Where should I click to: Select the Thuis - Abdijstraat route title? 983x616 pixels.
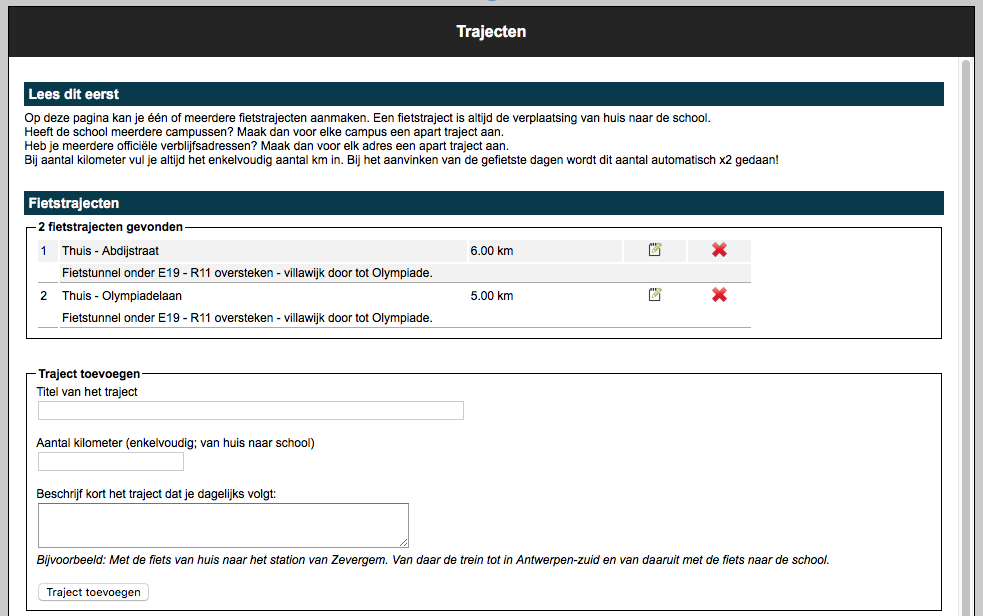click(110, 251)
